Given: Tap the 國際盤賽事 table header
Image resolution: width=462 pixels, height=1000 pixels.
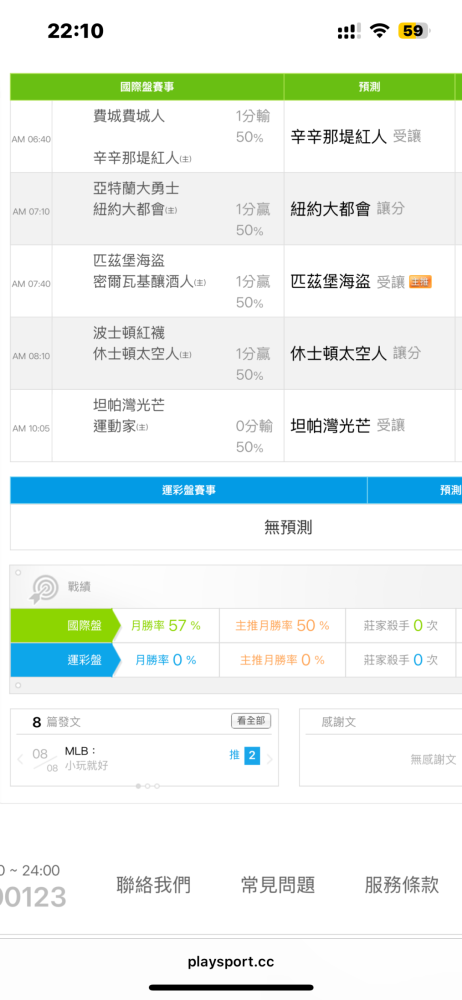Looking at the screenshot, I should [x=147, y=87].
